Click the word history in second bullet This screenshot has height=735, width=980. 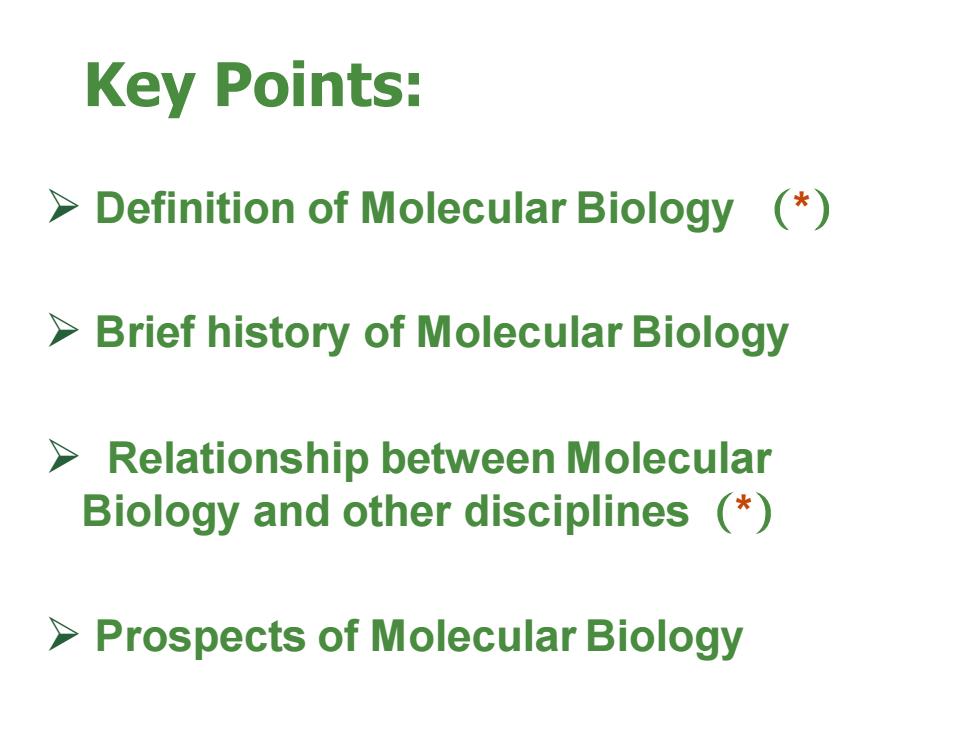pyautogui.click(x=278, y=333)
